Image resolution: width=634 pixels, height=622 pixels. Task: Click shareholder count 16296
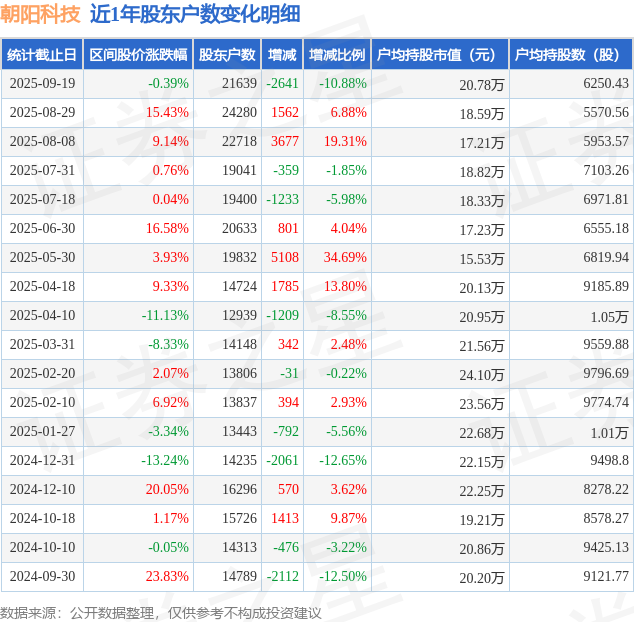click(x=239, y=489)
